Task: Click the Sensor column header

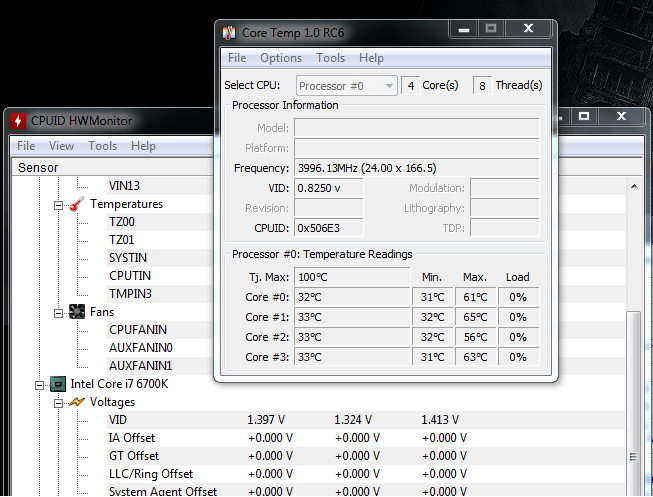Action: tap(112, 167)
